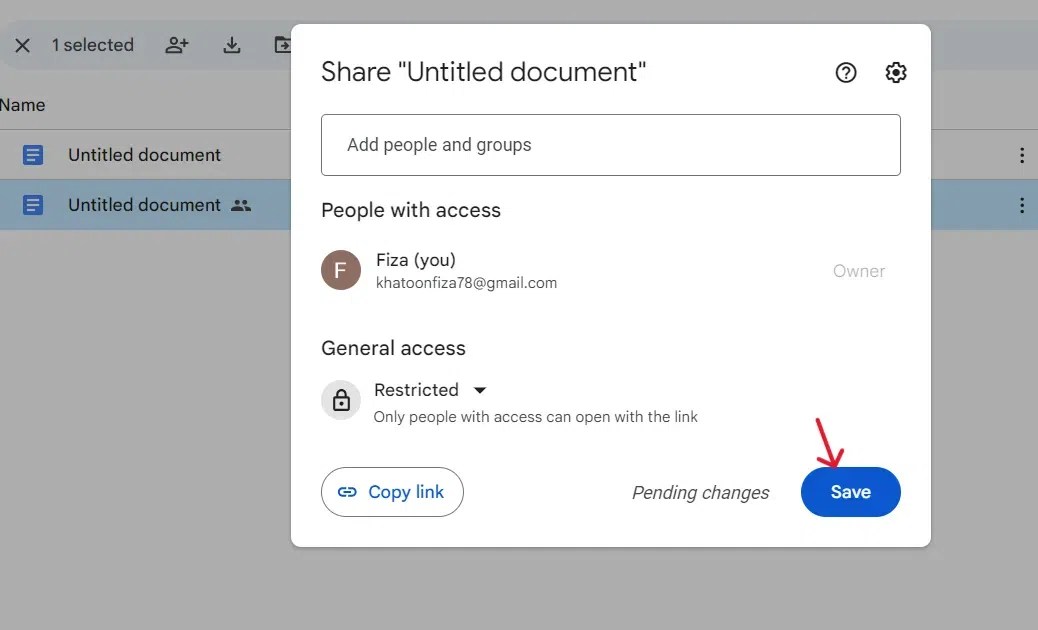Click the link icon inside Copy link

click(347, 492)
